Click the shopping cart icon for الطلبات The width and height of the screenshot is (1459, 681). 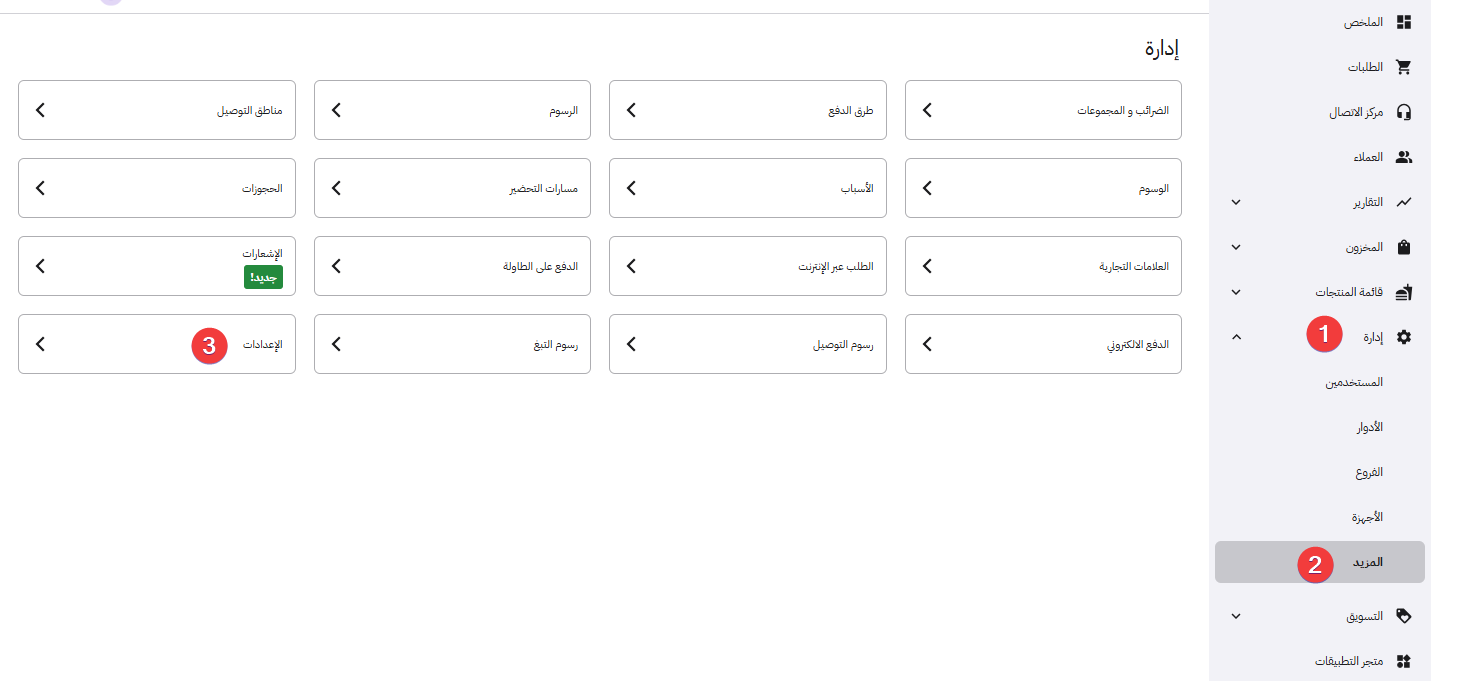(1403, 67)
